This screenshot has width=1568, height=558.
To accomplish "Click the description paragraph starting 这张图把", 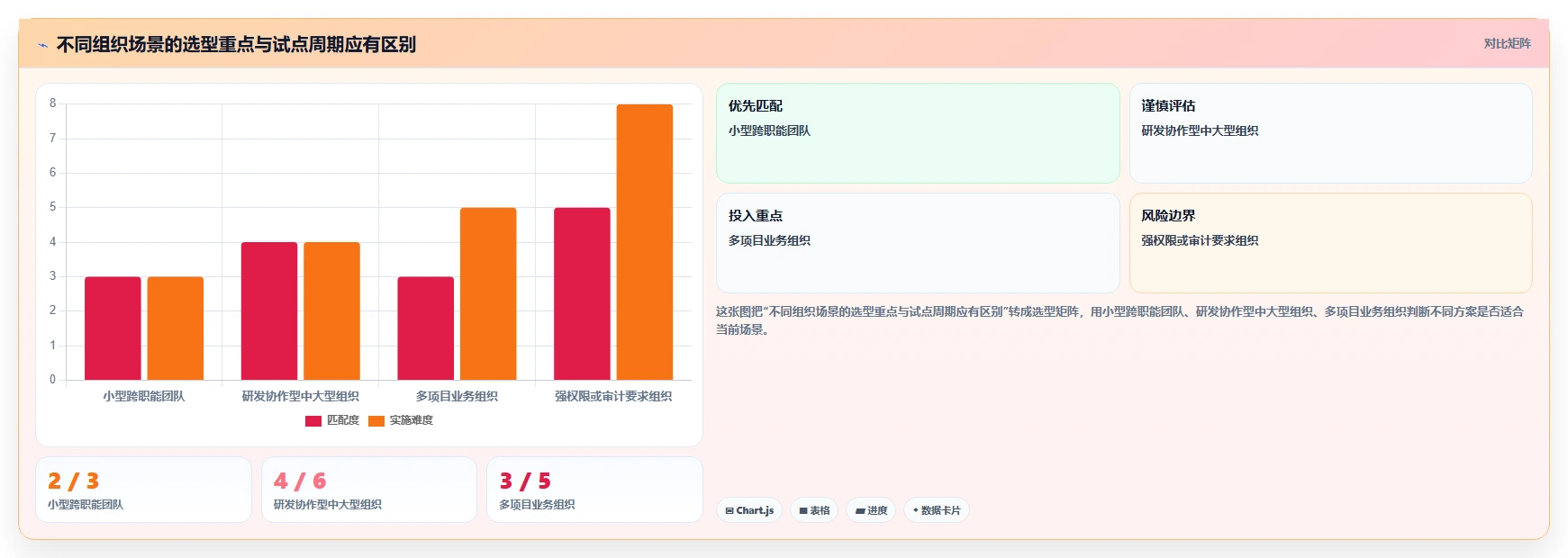I will pos(1119,320).
